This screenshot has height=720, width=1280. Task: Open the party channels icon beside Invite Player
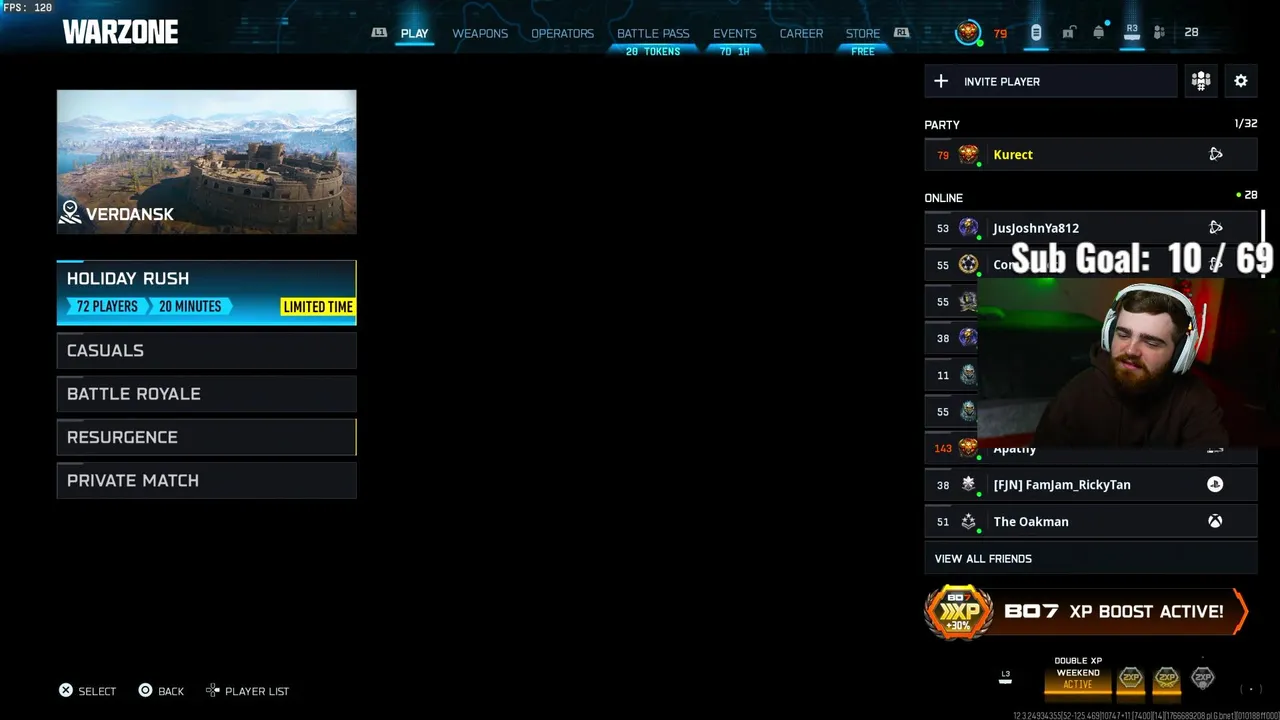(1201, 81)
